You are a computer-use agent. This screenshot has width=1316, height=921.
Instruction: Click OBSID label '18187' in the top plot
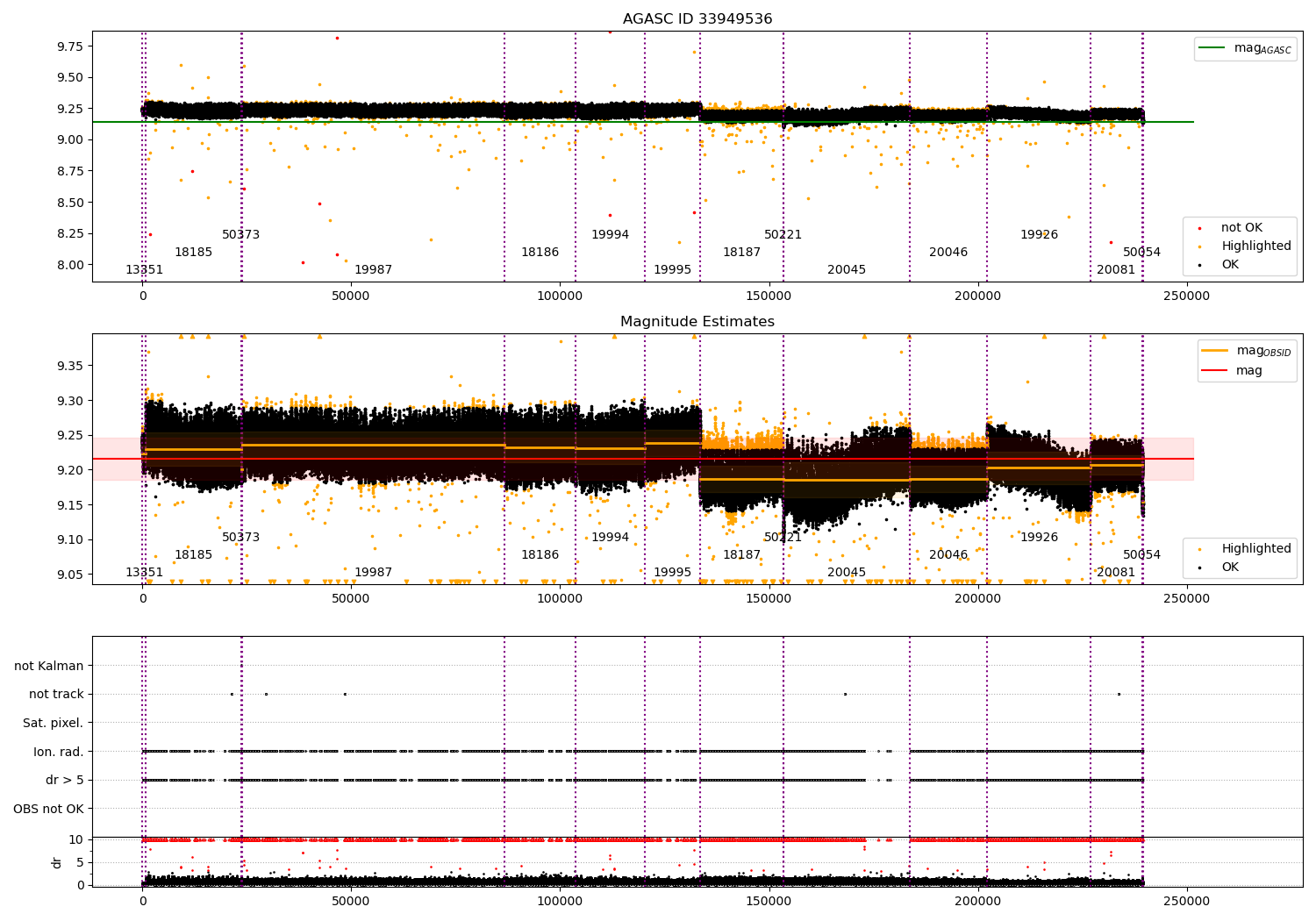coord(742,253)
